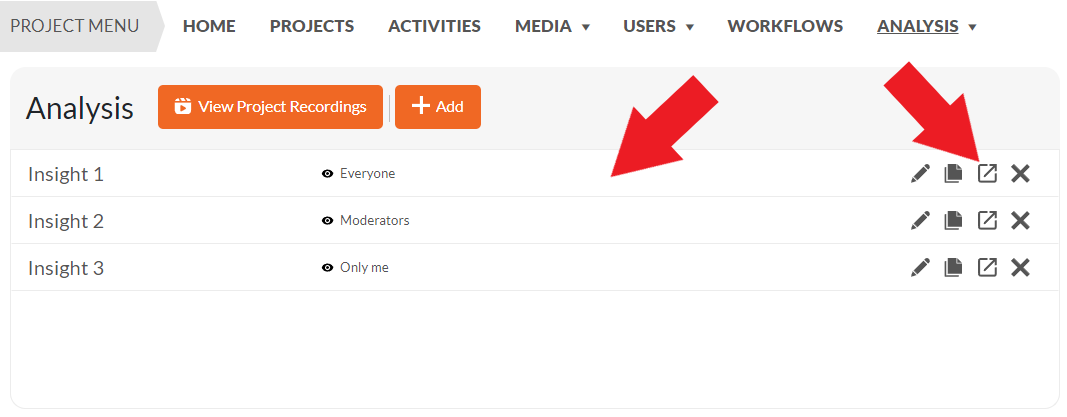This screenshot has width=1067, height=417.
Task: Open Insight 2 in a new window
Action: pos(987,220)
